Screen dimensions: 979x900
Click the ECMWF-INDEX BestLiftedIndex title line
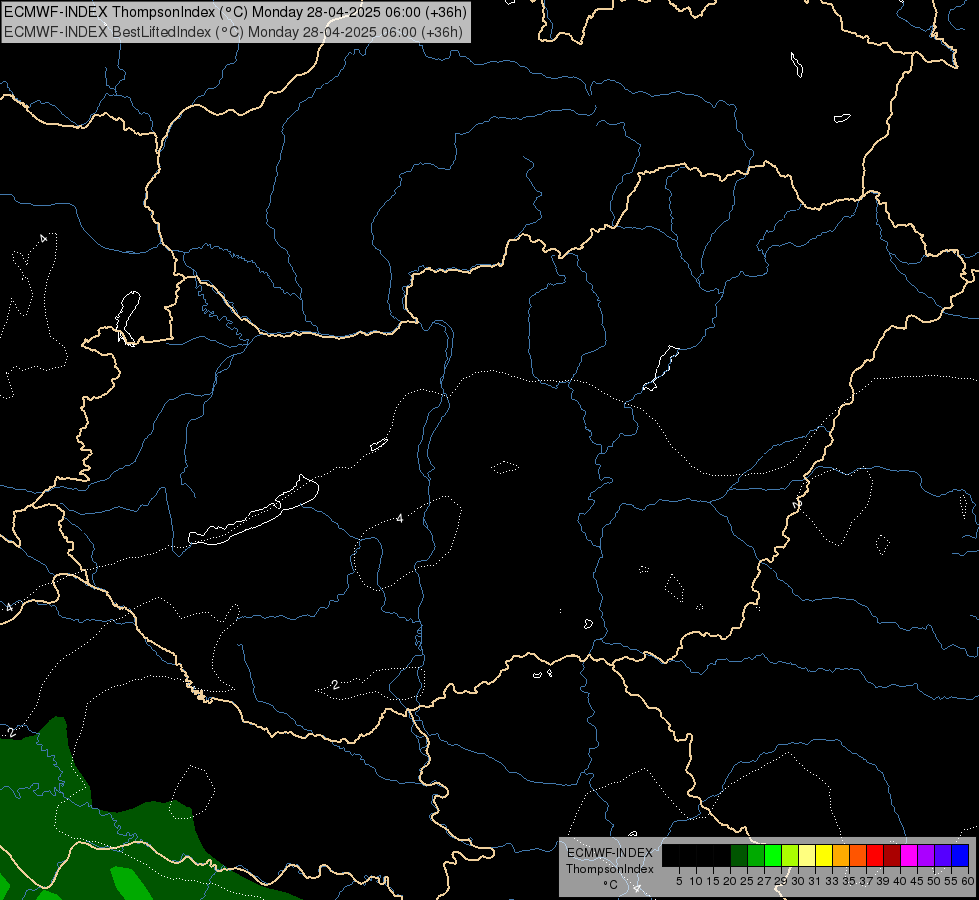tap(234, 32)
